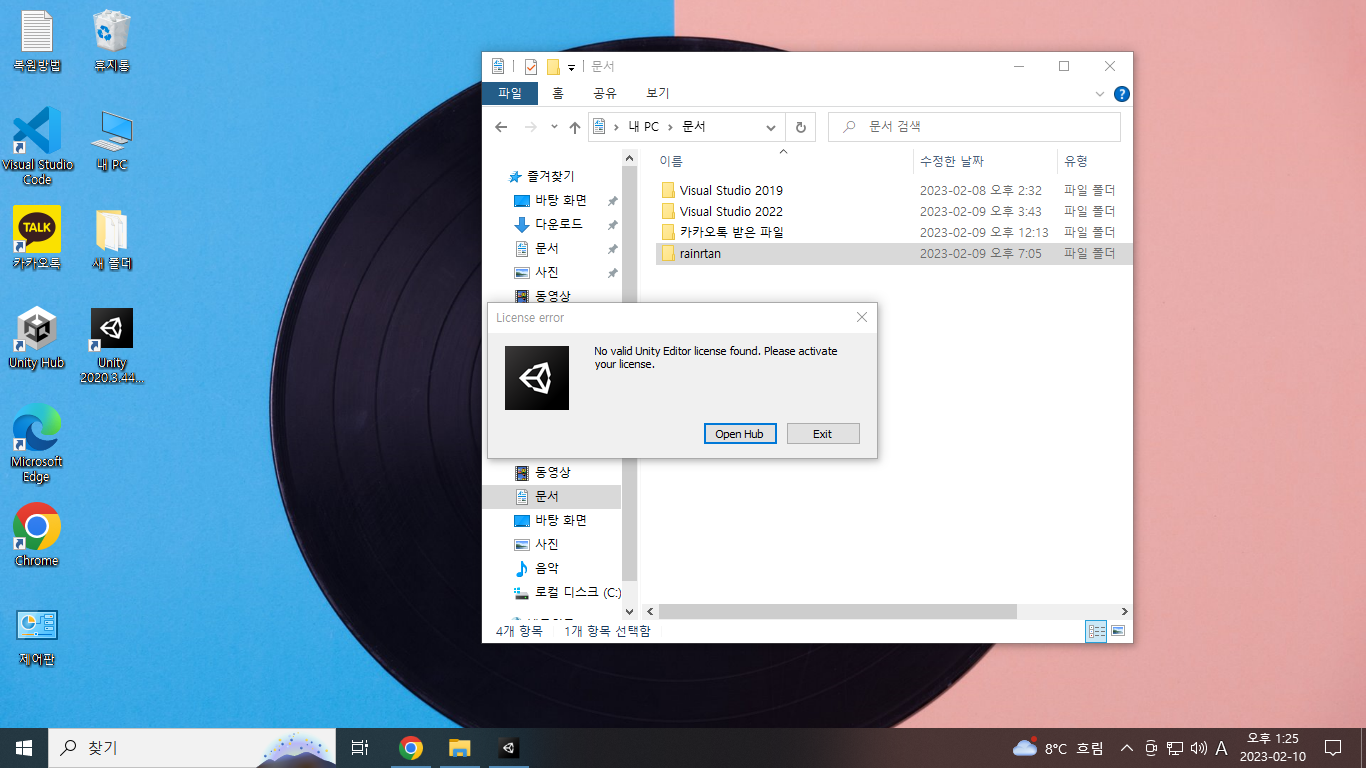Select Chrome desktop shortcut
This screenshot has height=768, width=1366.
click(37, 535)
